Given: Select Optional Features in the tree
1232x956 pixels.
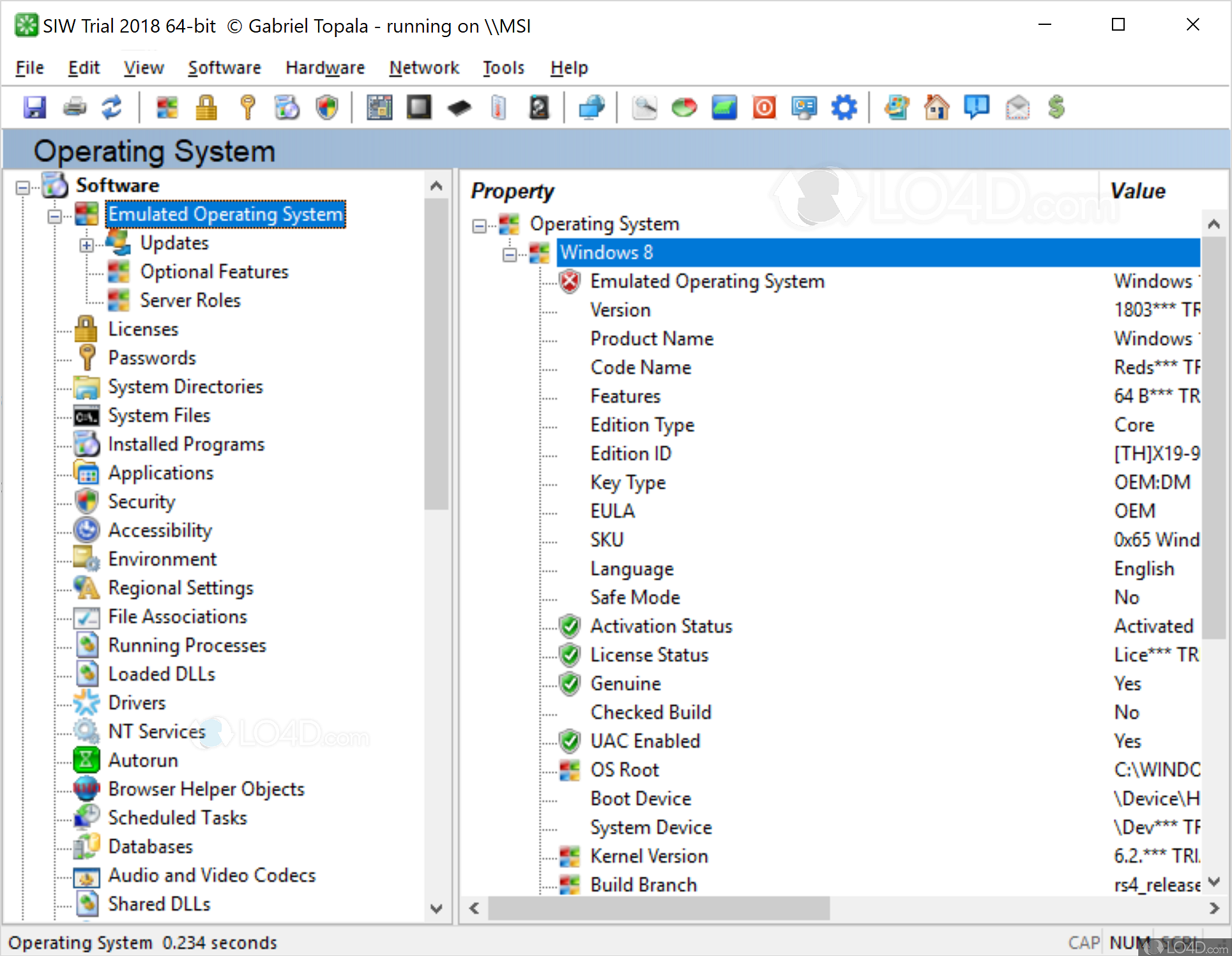Looking at the screenshot, I should pos(215,271).
